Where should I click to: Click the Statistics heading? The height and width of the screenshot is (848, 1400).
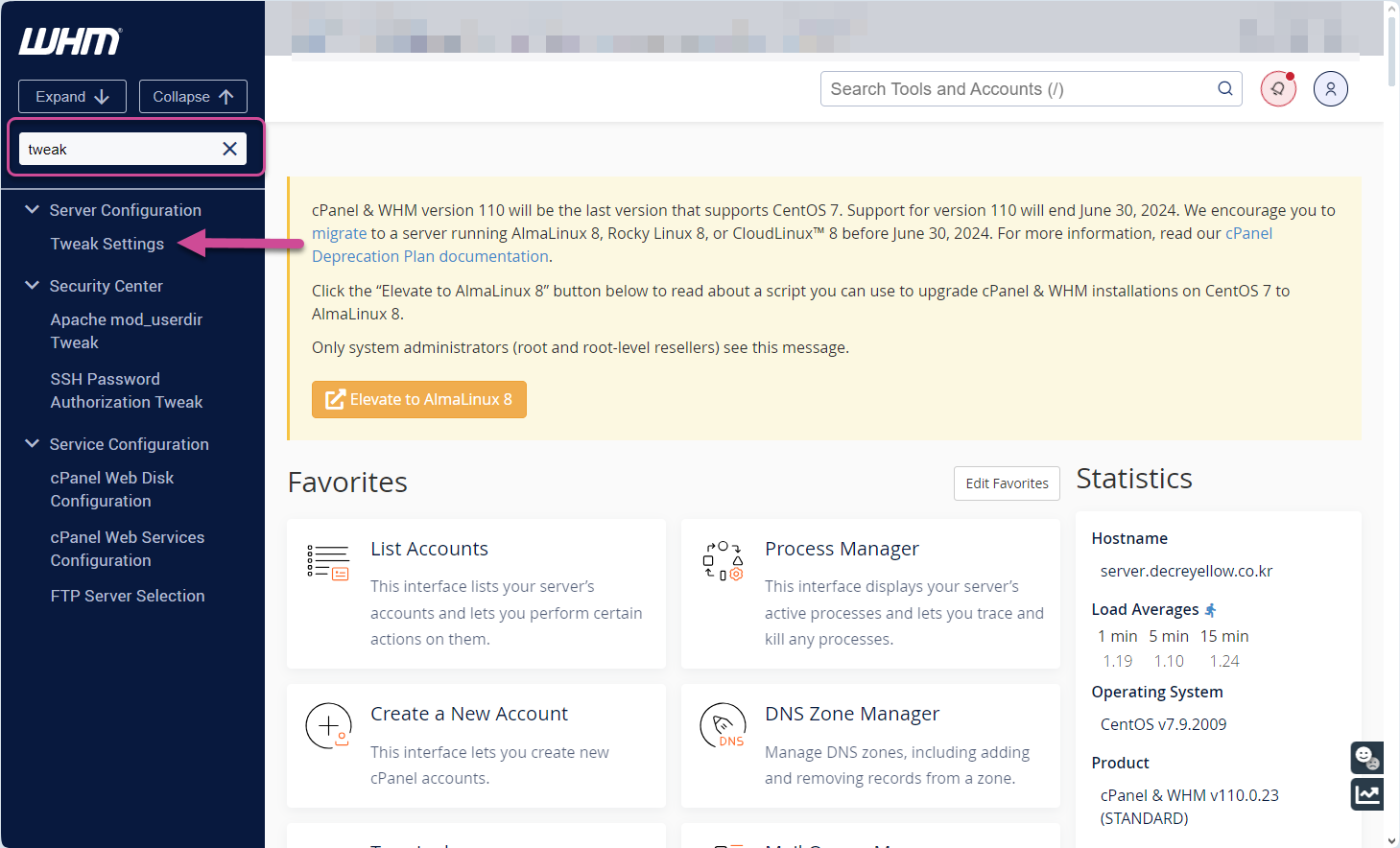pos(1134,479)
